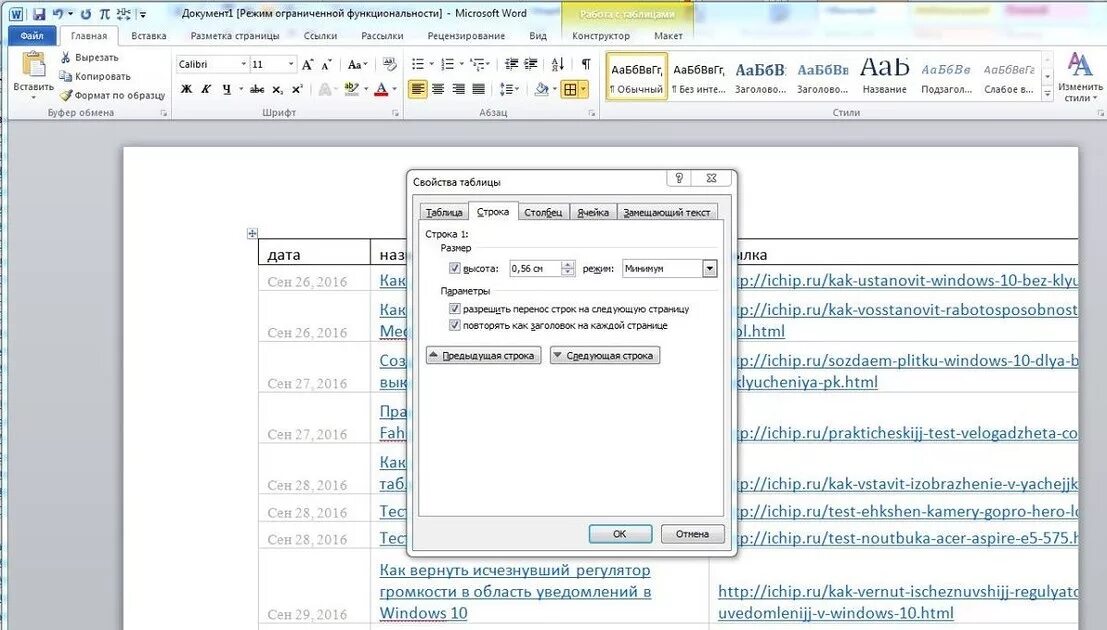Open the Calibri font name dropdown
The image size is (1107, 630).
(244, 64)
